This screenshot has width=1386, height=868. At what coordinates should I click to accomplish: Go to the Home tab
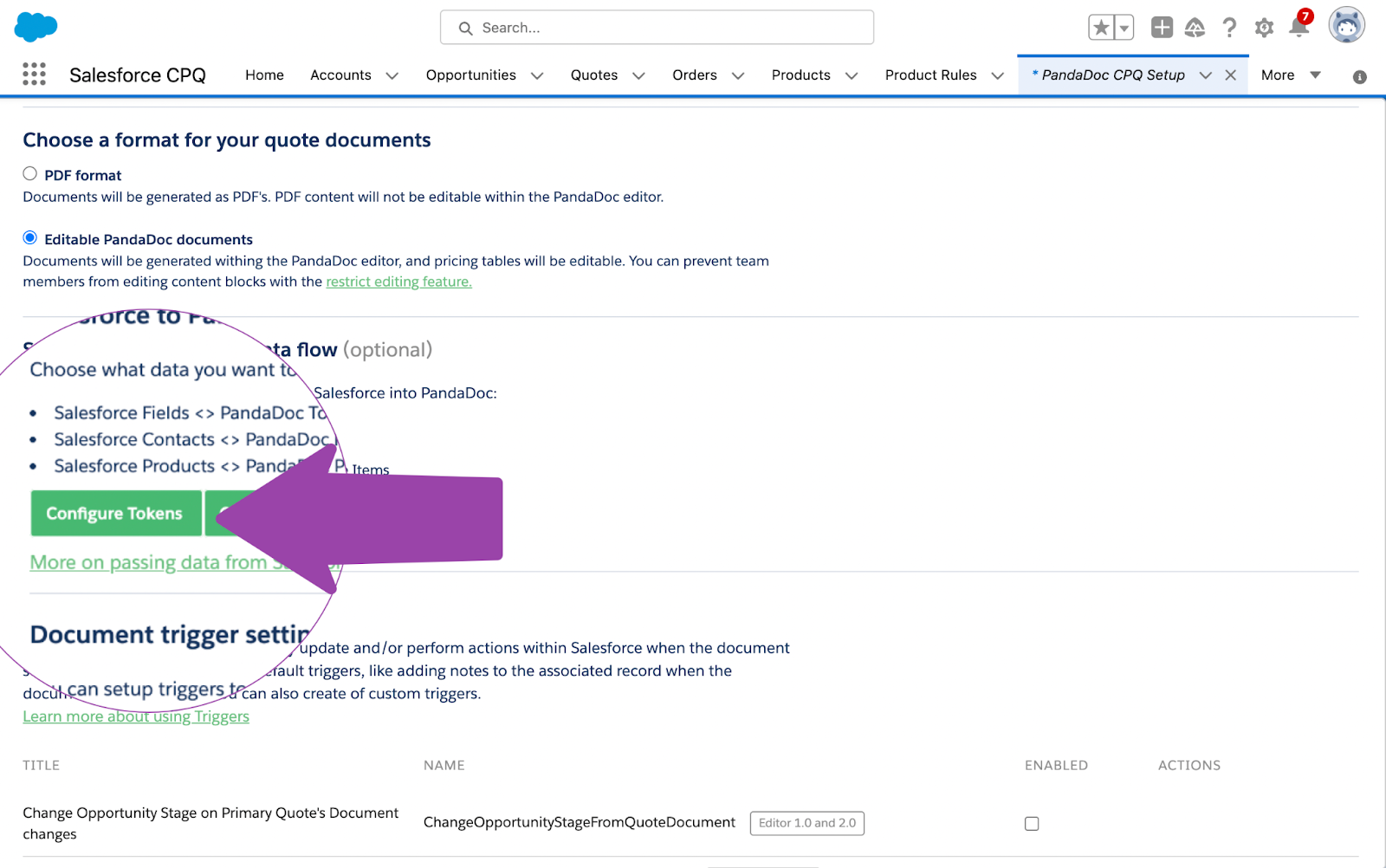(264, 75)
